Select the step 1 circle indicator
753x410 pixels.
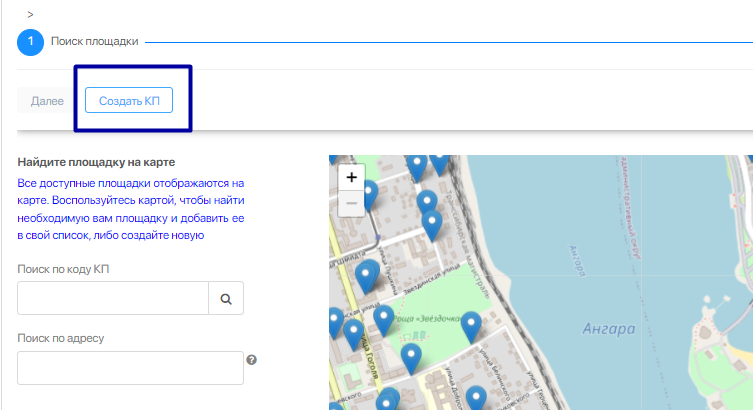click(30, 42)
